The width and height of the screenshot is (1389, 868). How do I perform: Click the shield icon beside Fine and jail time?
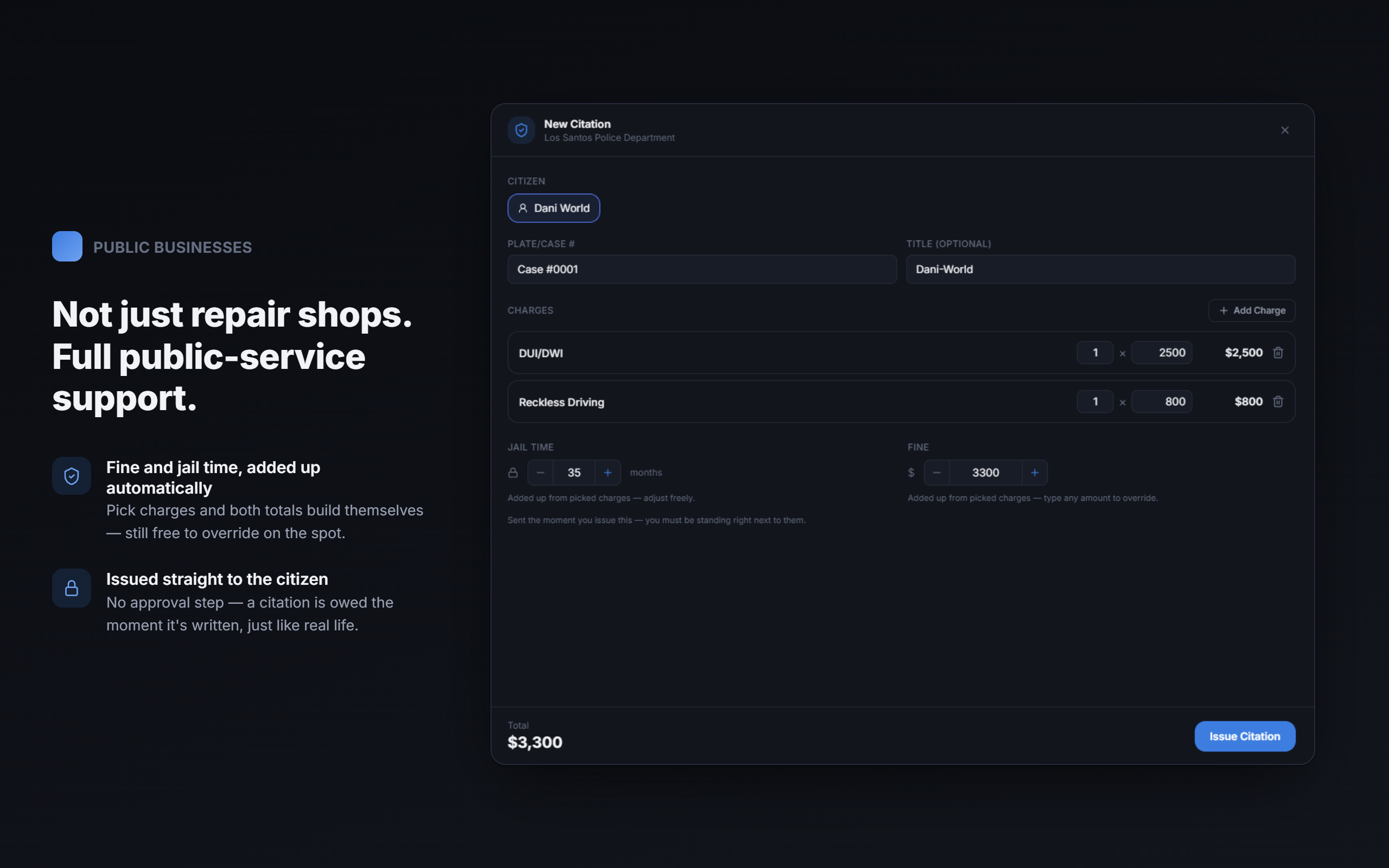tap(72, 476)
